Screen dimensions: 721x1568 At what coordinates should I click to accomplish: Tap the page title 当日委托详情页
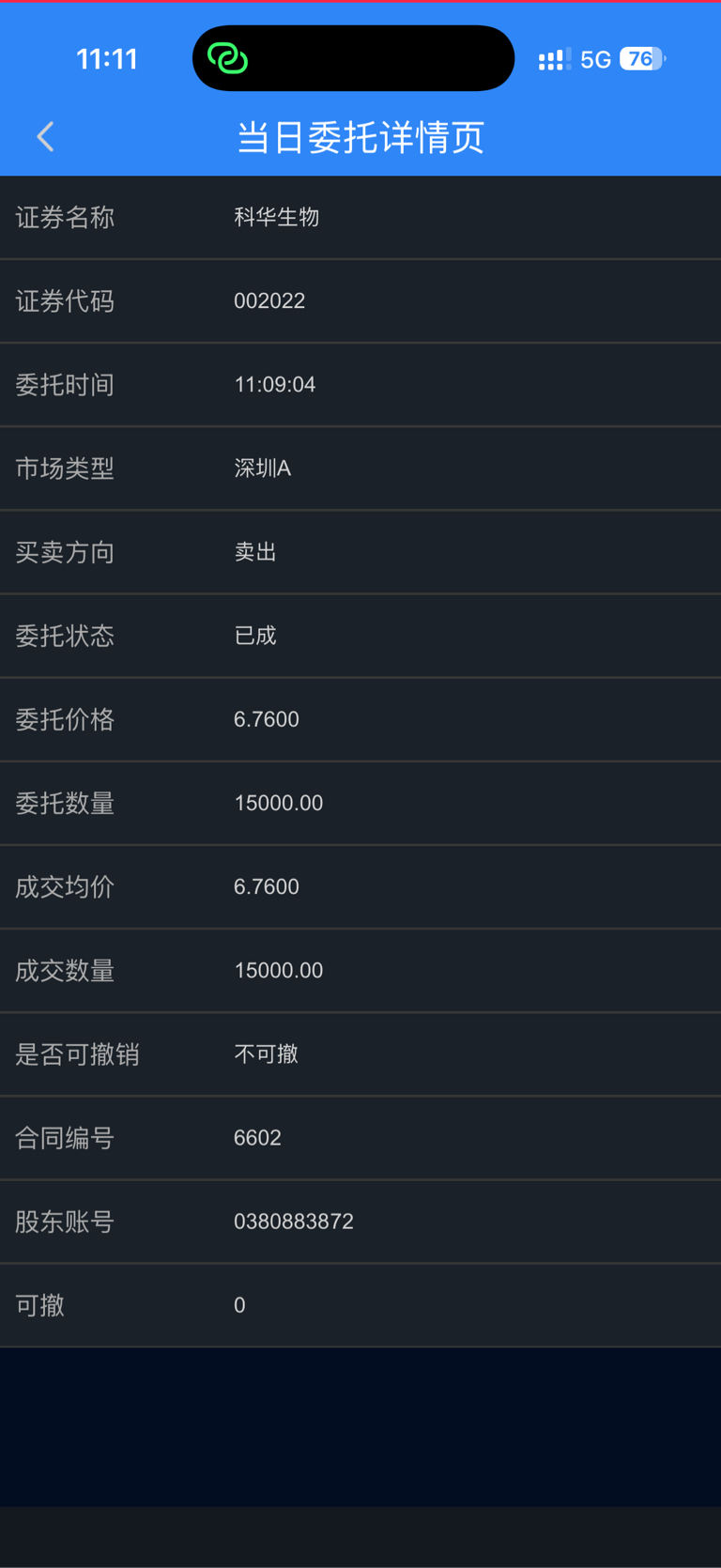[x=360, y=137]
